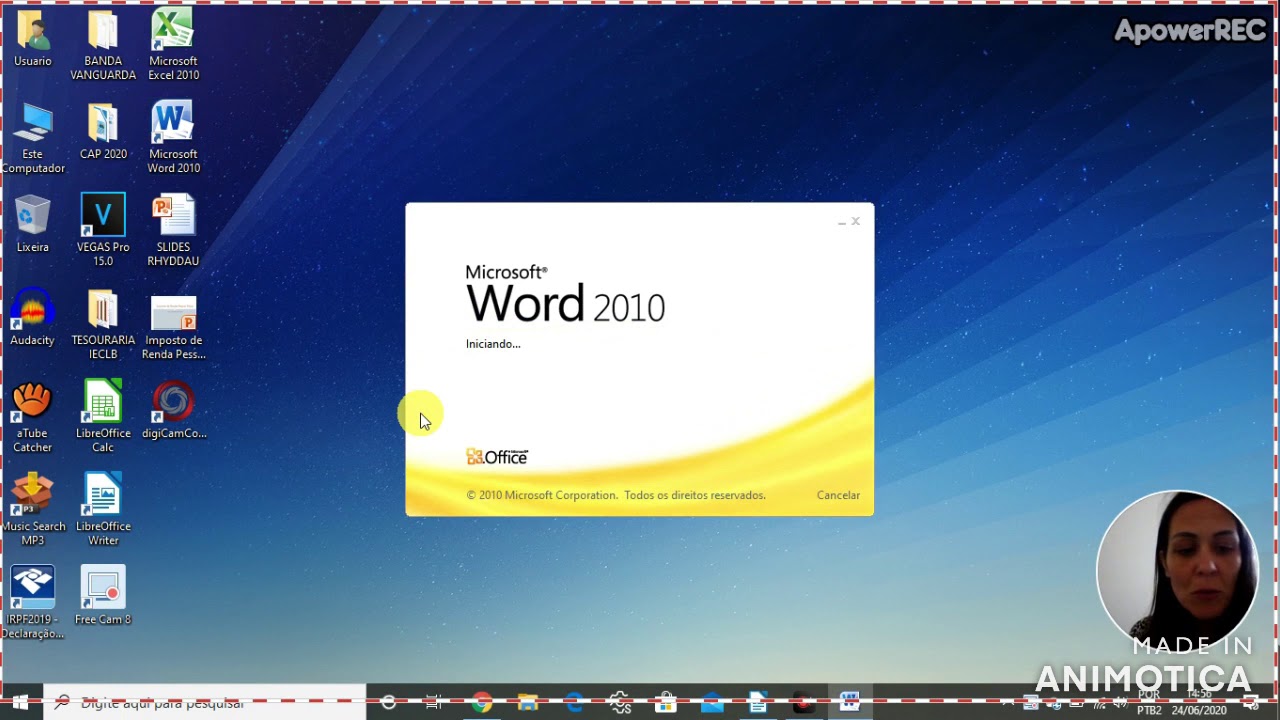Image resolution: width=1280 pixels, height=720 pixels.
Task: Click the date 24/06/2020 clock
Action: 1198,710
